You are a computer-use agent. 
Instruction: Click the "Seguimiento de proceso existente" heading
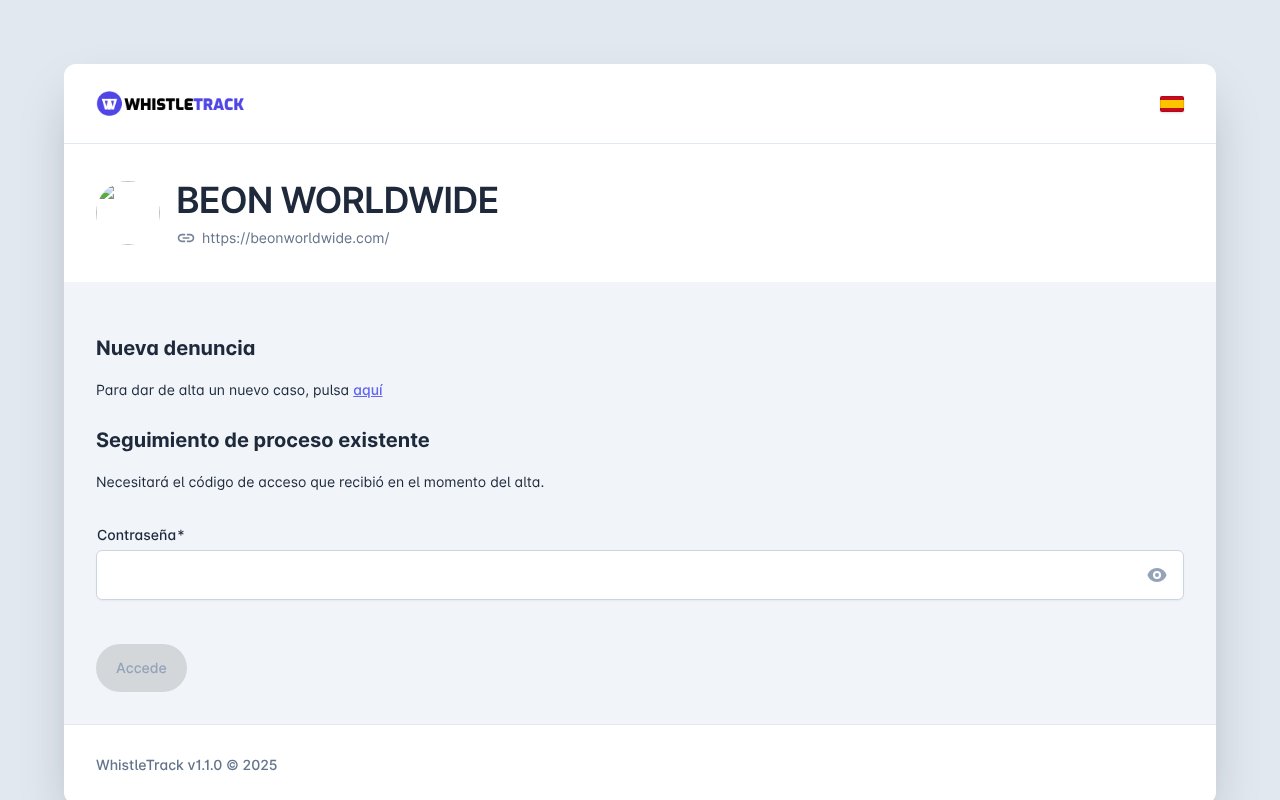pyautogui.click(x=262, y=440)
